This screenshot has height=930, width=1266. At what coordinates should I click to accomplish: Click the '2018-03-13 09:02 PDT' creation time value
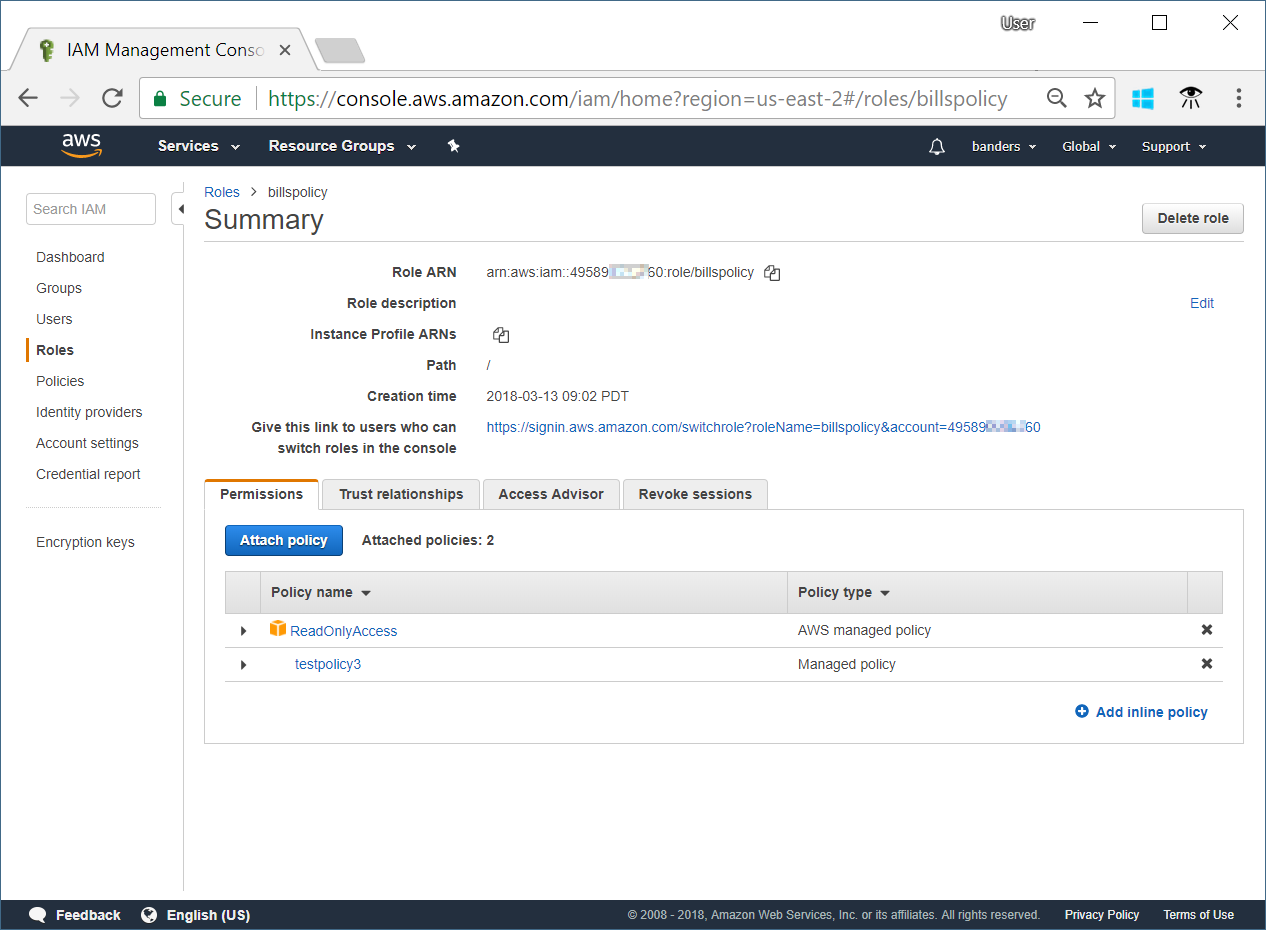pos(558,396)
